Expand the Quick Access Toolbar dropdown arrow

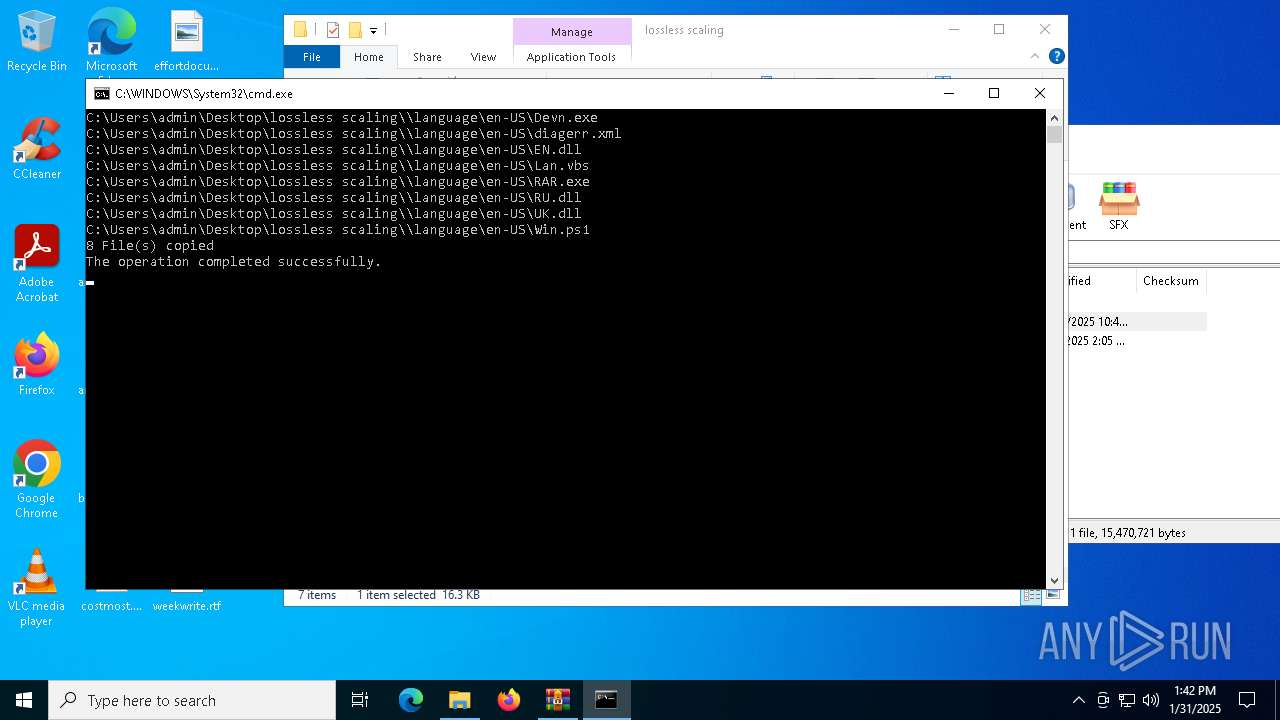tap(373, 31)
